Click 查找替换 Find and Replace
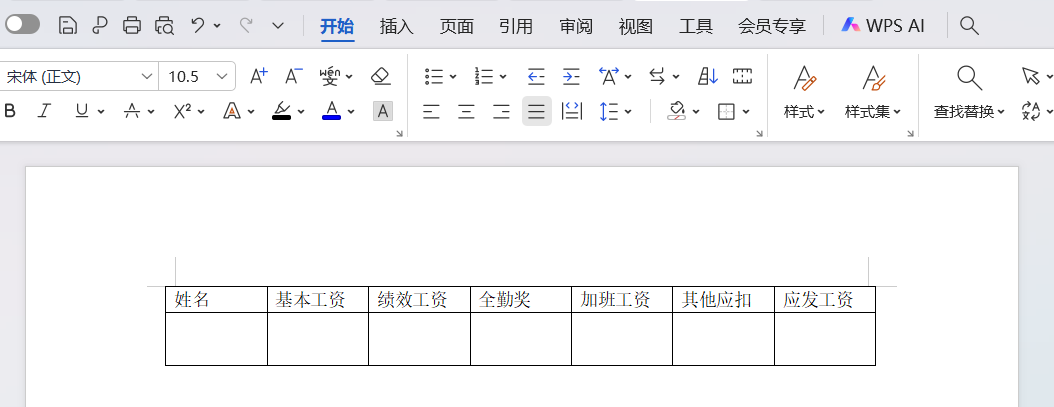 969,92
